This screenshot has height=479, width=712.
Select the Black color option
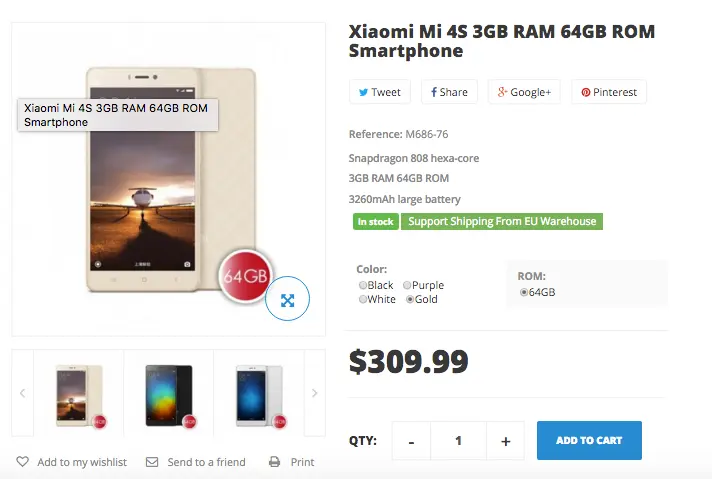pyautogui.click(x=363, y=285)
